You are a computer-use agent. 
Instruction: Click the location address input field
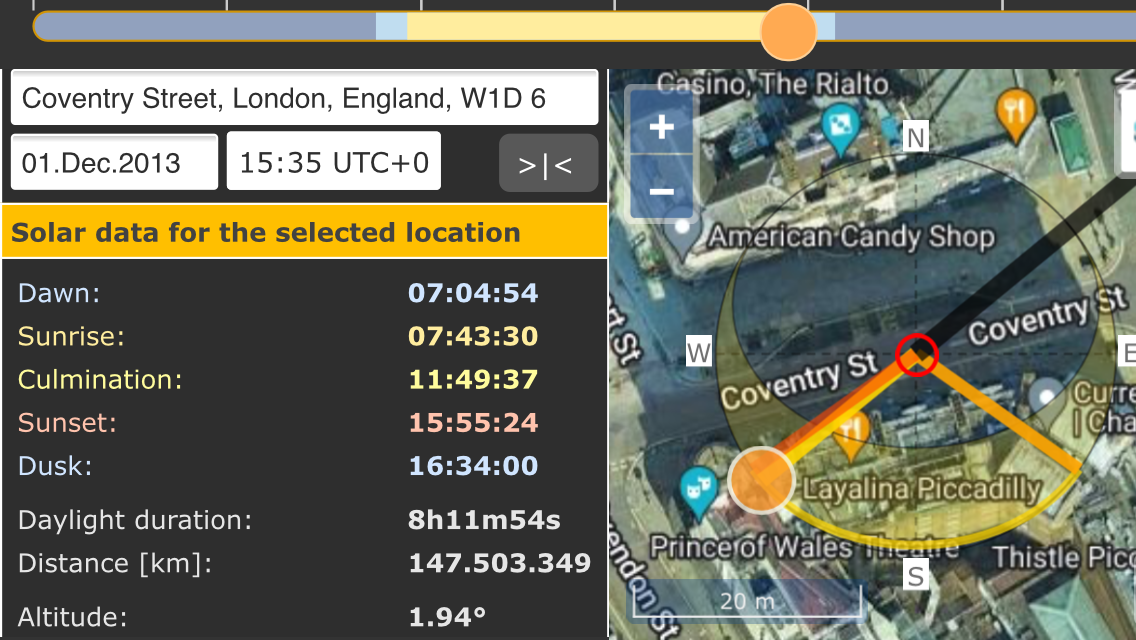click(304, 98)
